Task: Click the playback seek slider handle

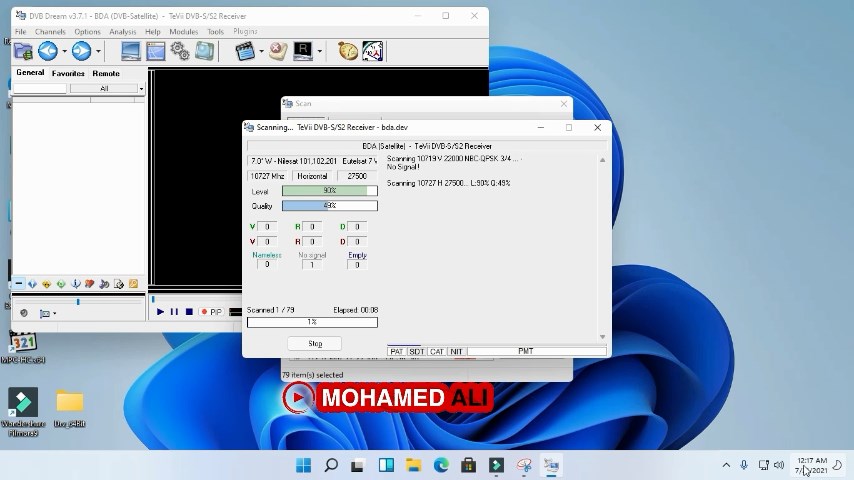Action: (x=153, y=299)
